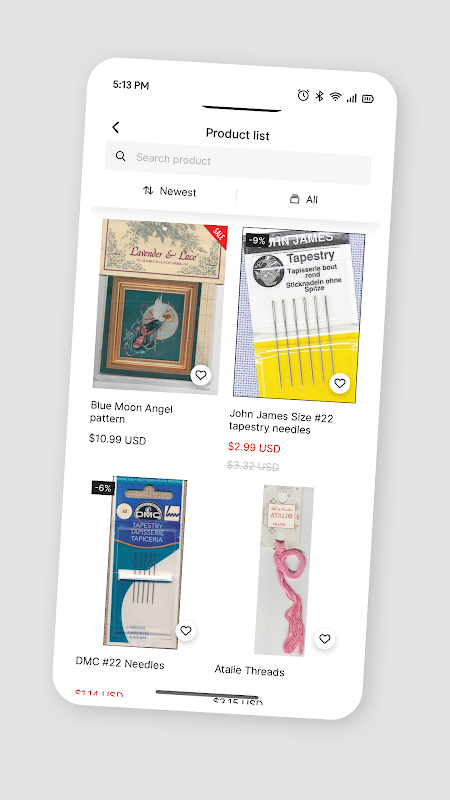Click the -6% discount badge
This screenshot has height=800, width=450.
coord(103,488)
